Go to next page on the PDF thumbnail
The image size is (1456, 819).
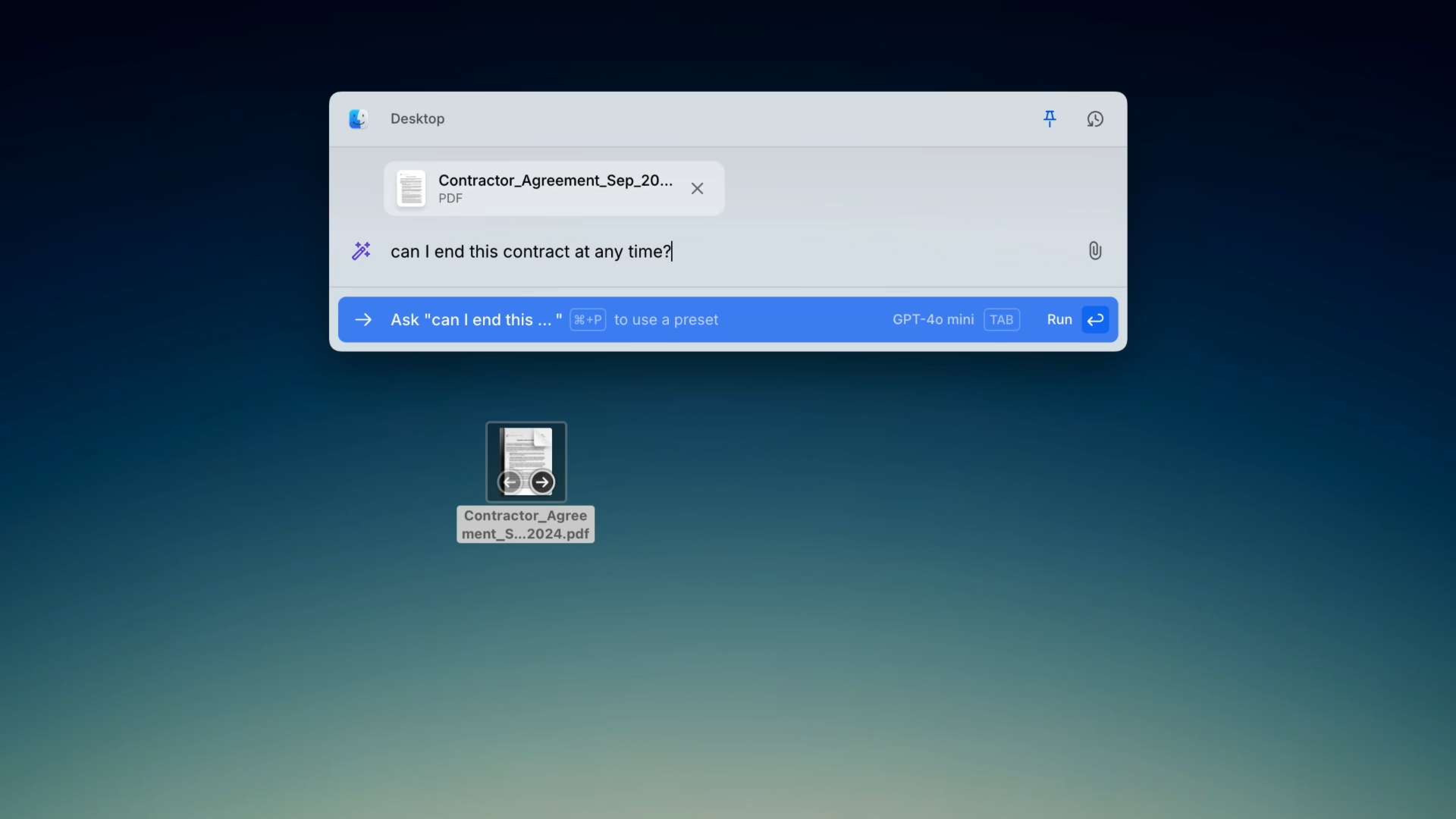(x=542, y=482)
